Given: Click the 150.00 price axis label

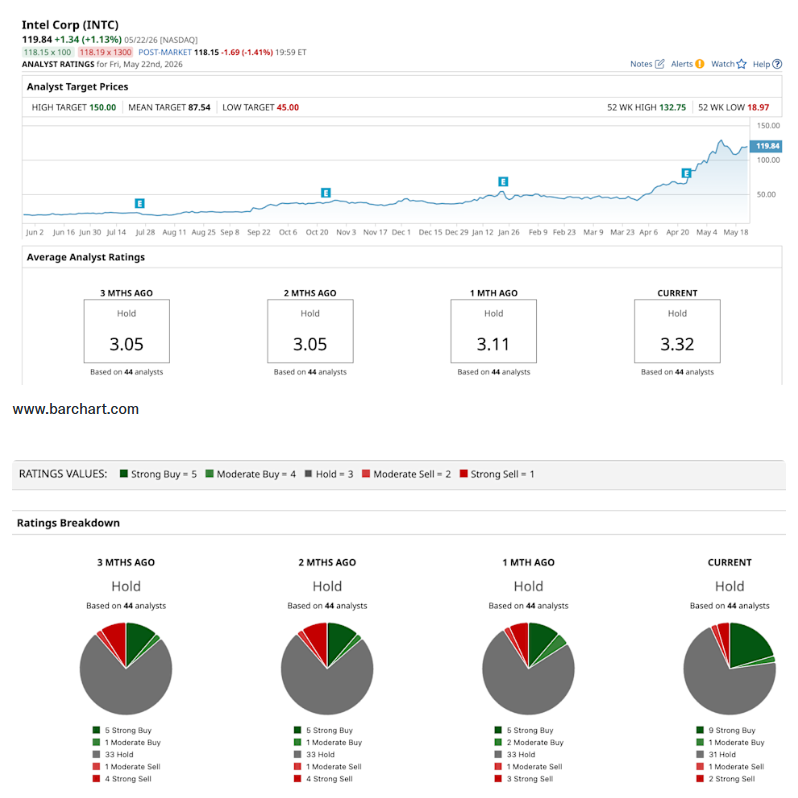Looking at the screenshot, I should [768, 126].
